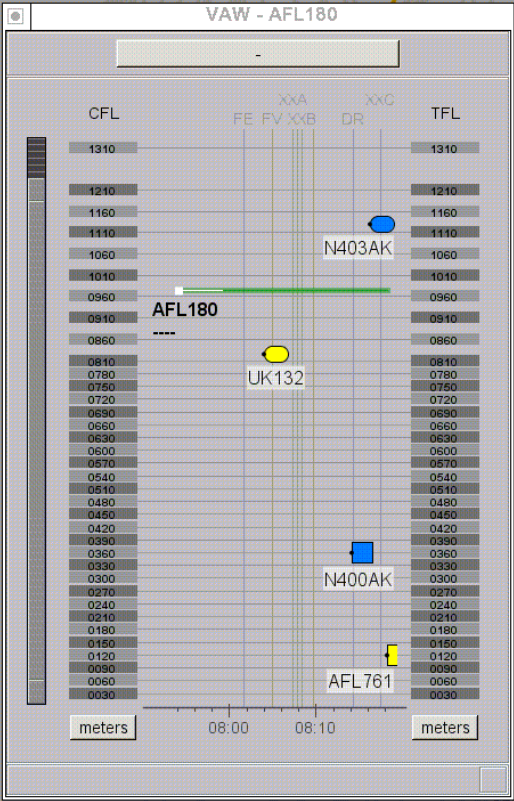The image size is (514, 801).
Task: Select TFL level 1310
Action: click(445, 148)
